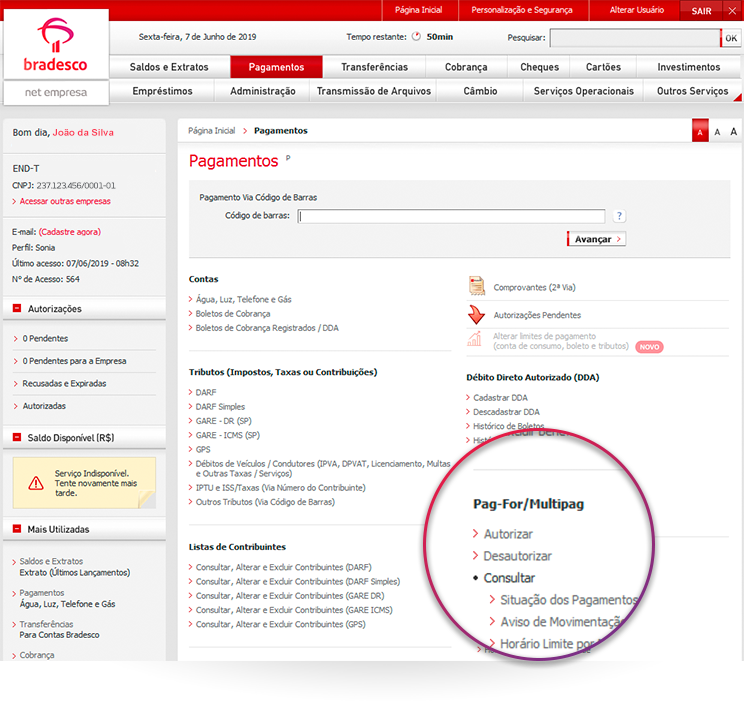The image size is (744, 701).
Task: Select the large font size A
Action: click(733, 131)
